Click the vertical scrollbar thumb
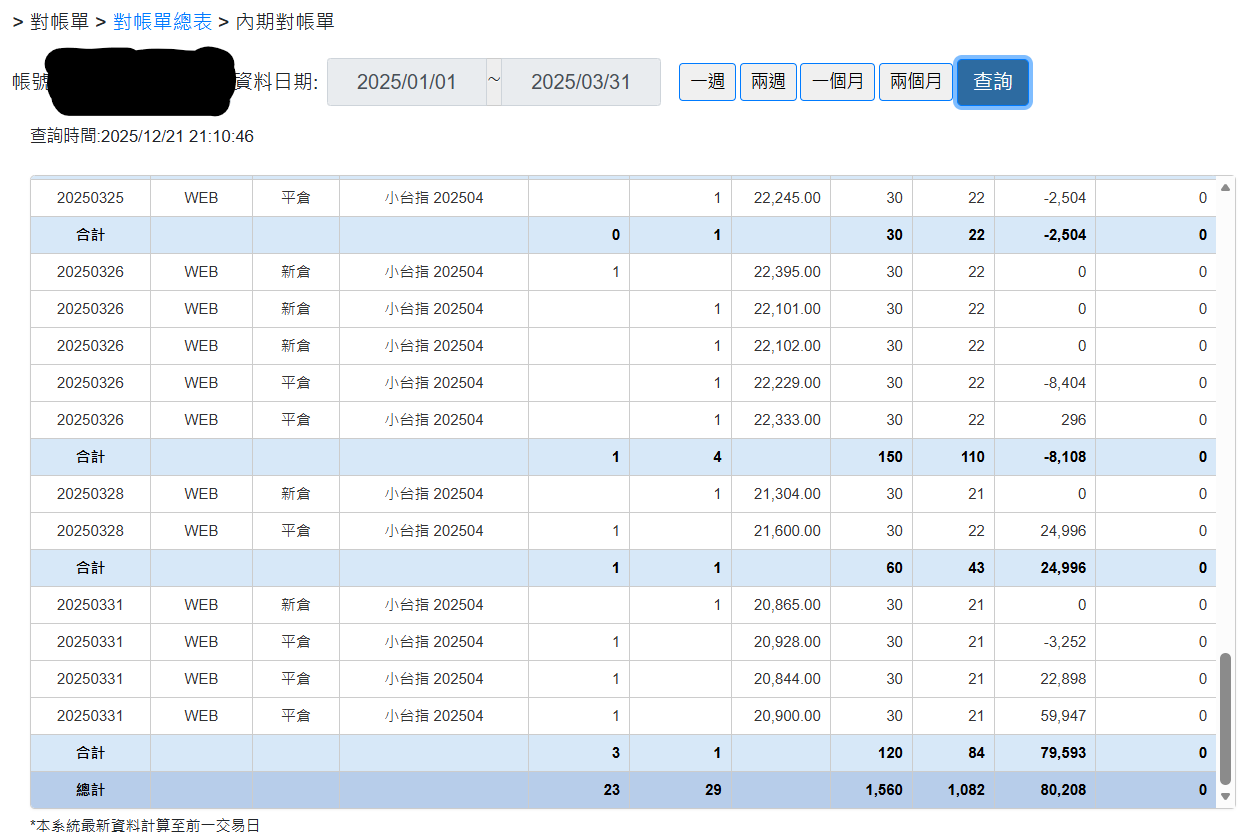 pos(1226,719)
